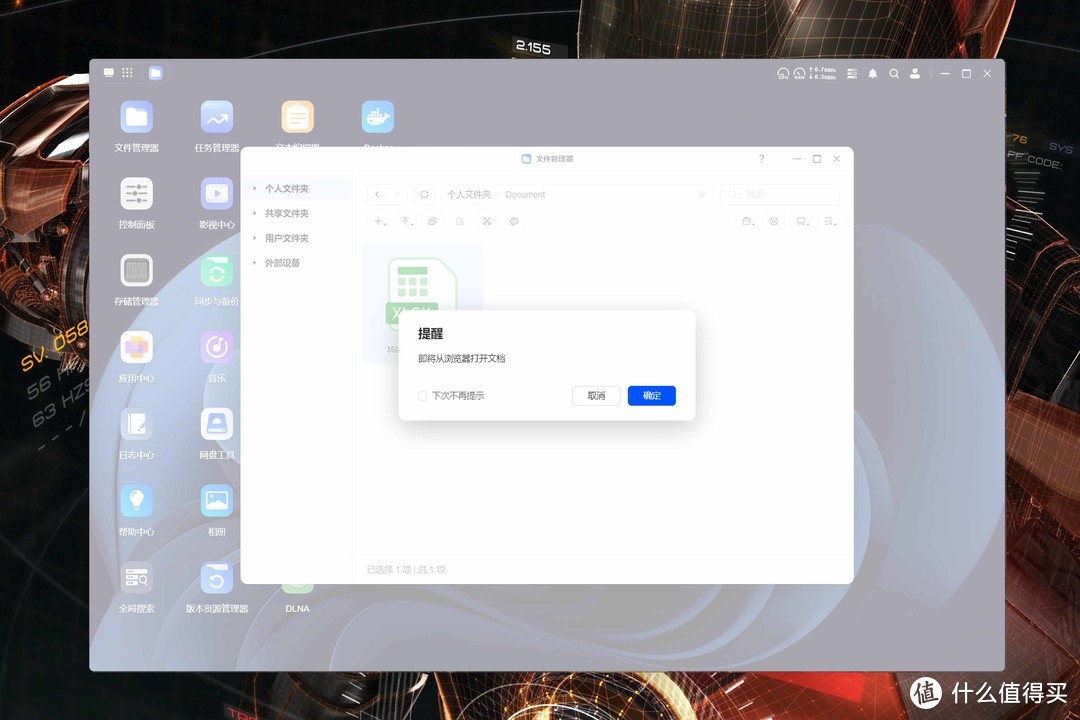Click the network speed indicator

click(x=822, y=73)
